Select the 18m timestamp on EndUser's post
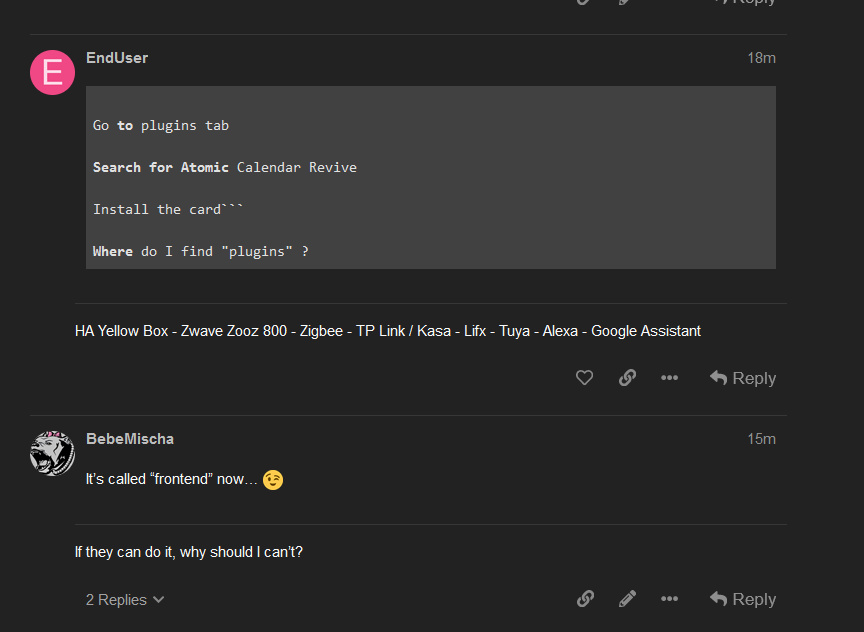The image size is (864, 632). click(761, 57)
